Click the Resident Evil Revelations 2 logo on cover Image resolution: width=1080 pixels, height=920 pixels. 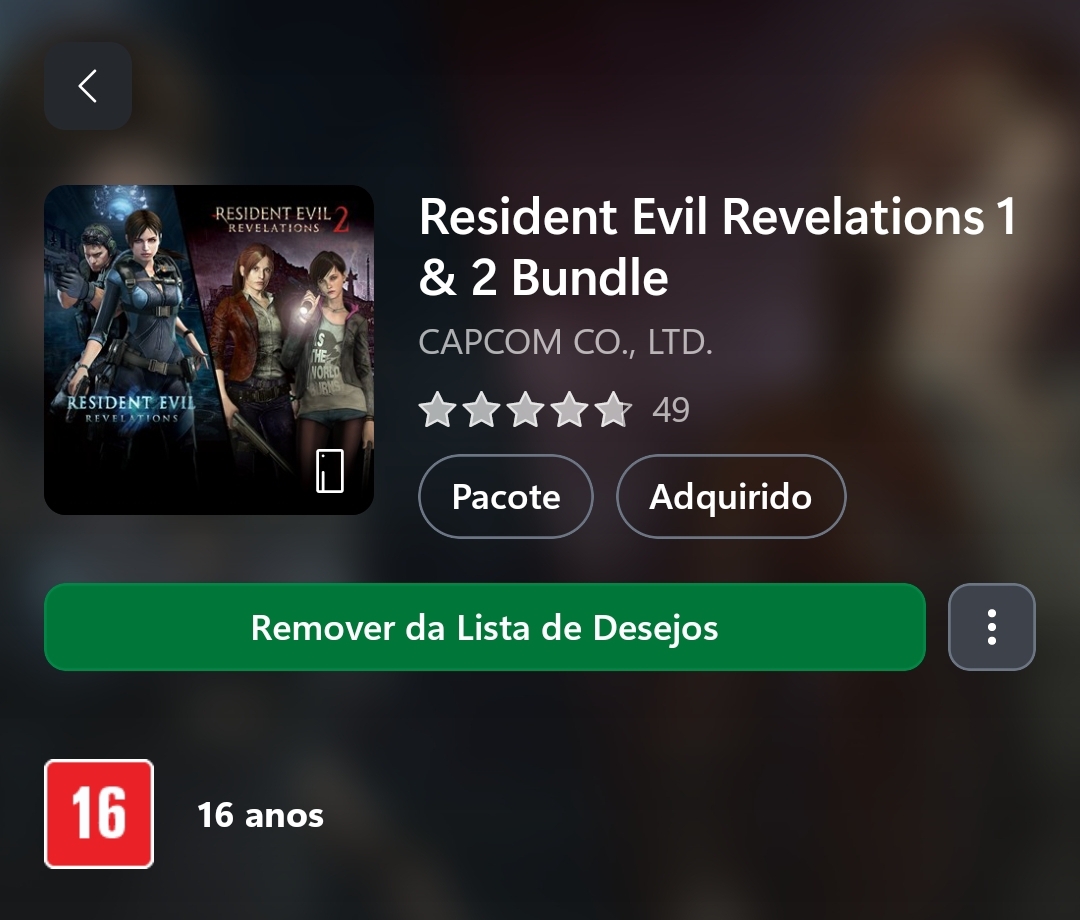(x=282, y=219)
